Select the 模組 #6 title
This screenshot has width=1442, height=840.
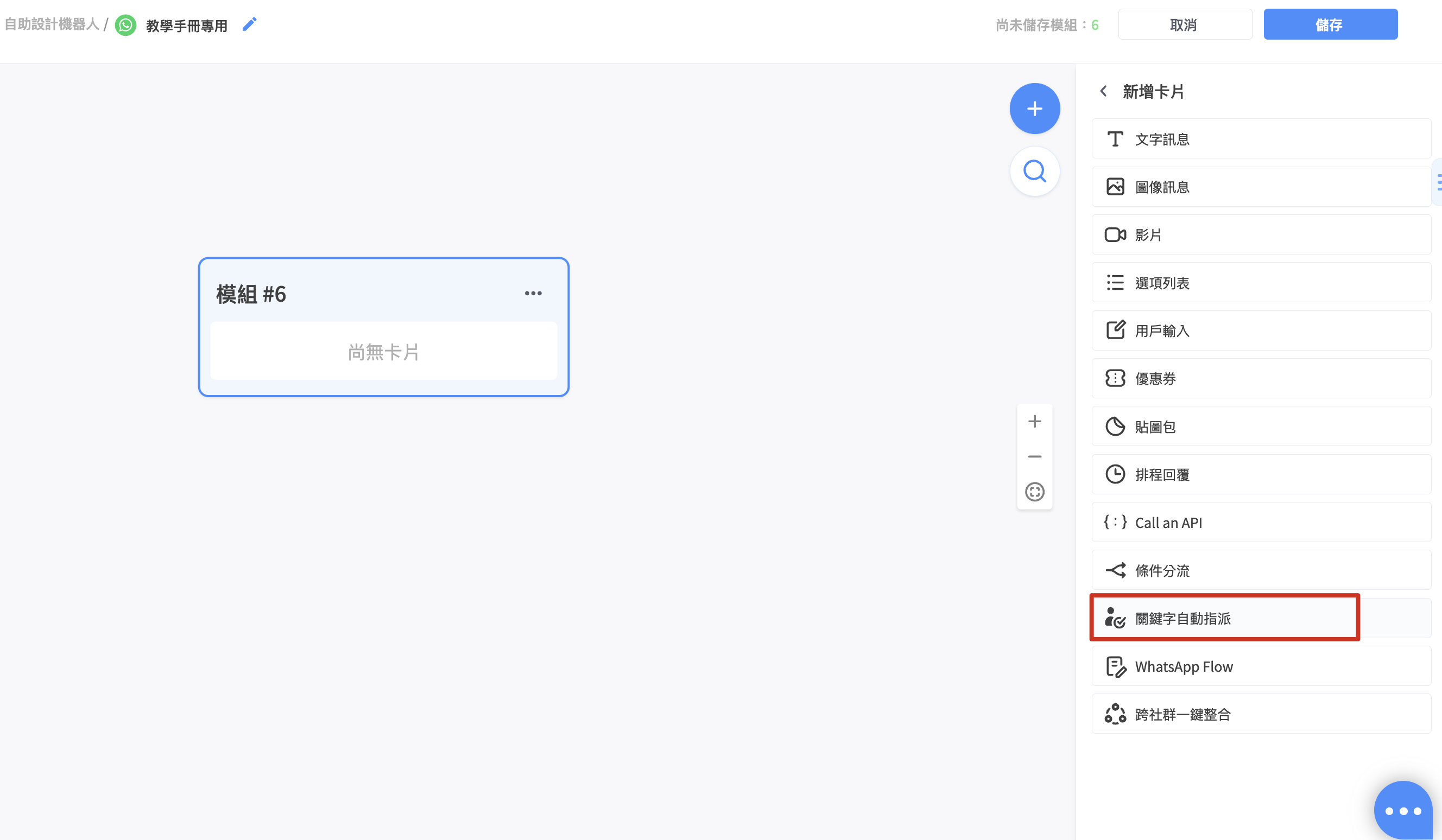(251, 294)
